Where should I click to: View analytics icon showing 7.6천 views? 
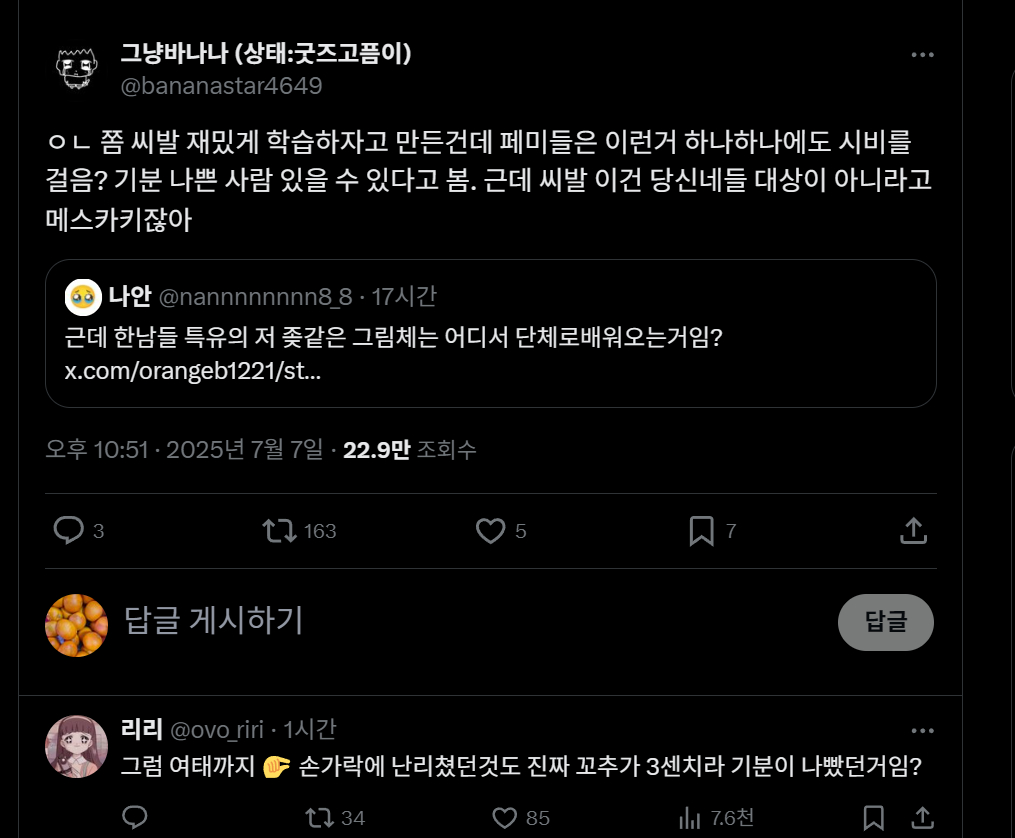click(x=690, y=818)
